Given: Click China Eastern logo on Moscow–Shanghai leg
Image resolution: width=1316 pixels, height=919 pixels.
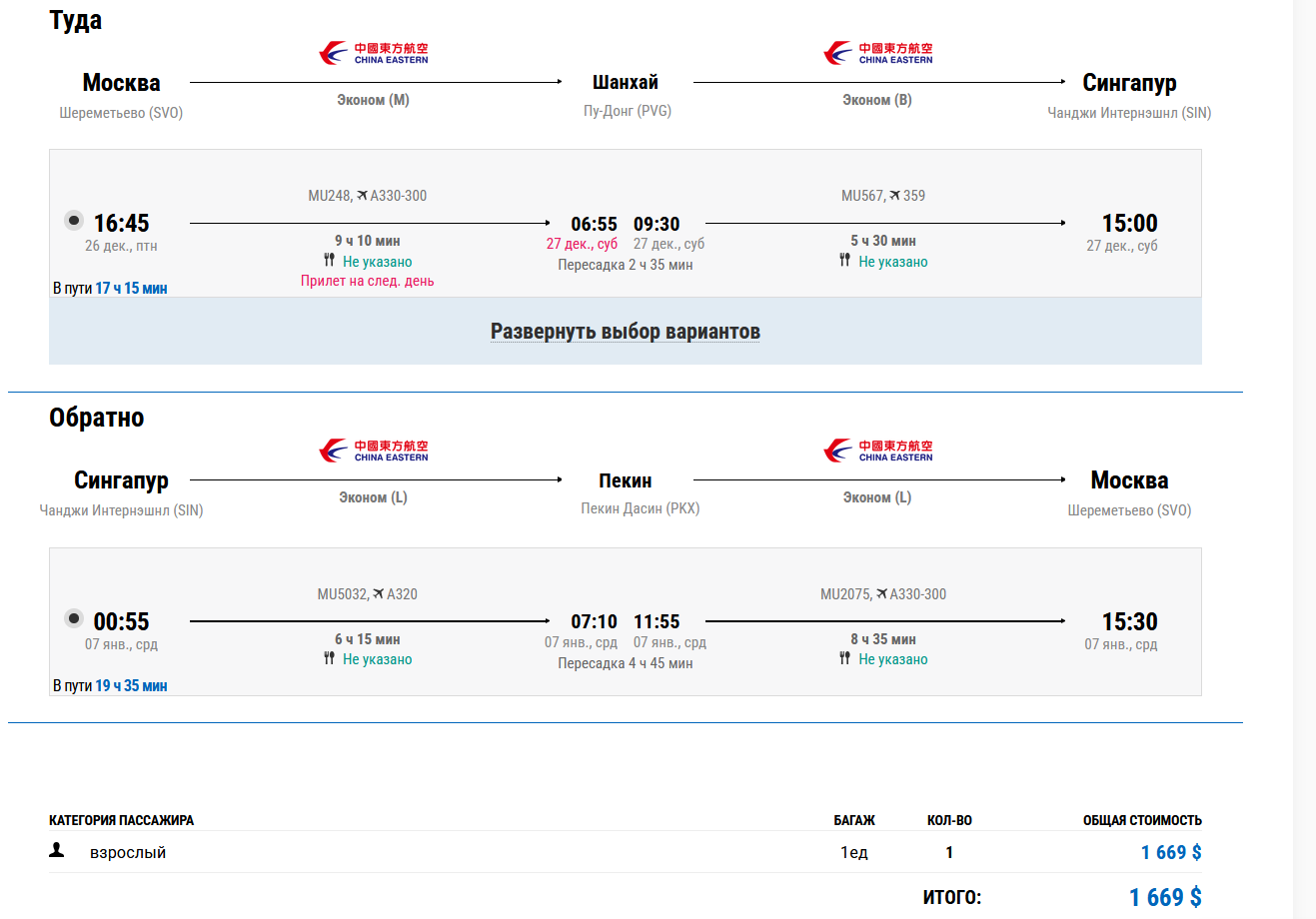Looking at the screenshot, I should tap(374, 53).
